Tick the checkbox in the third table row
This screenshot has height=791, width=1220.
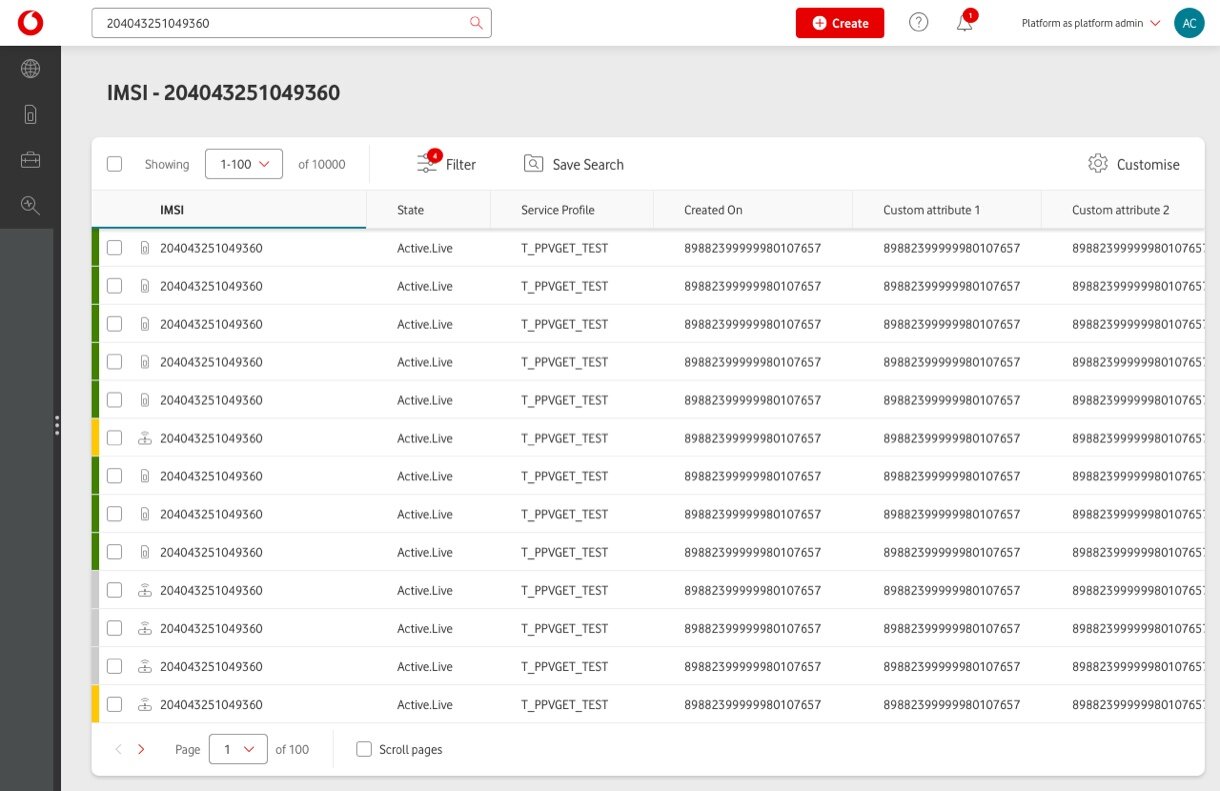114,324
